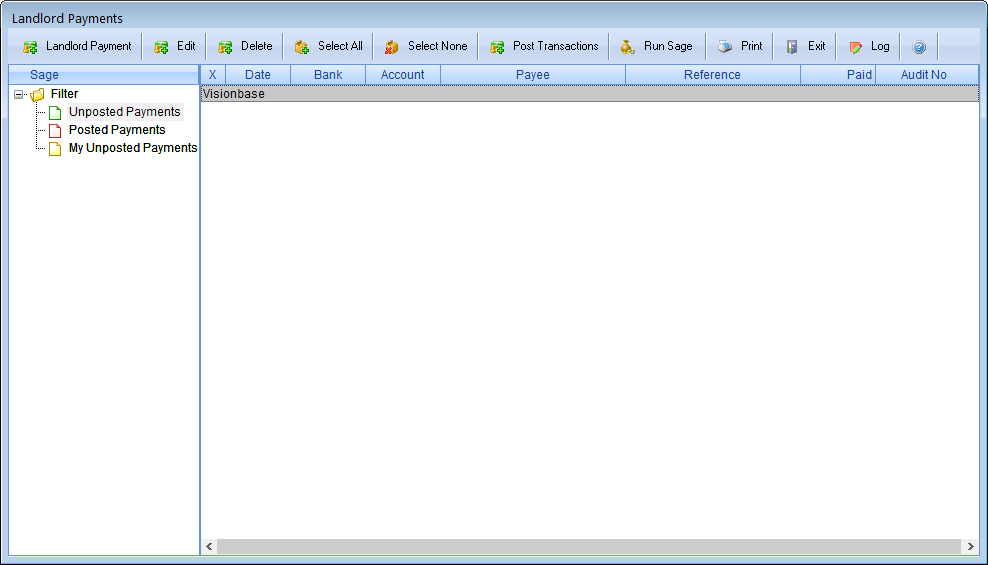
Task: Select Unposted Payments filter
Action: point(124,112)
